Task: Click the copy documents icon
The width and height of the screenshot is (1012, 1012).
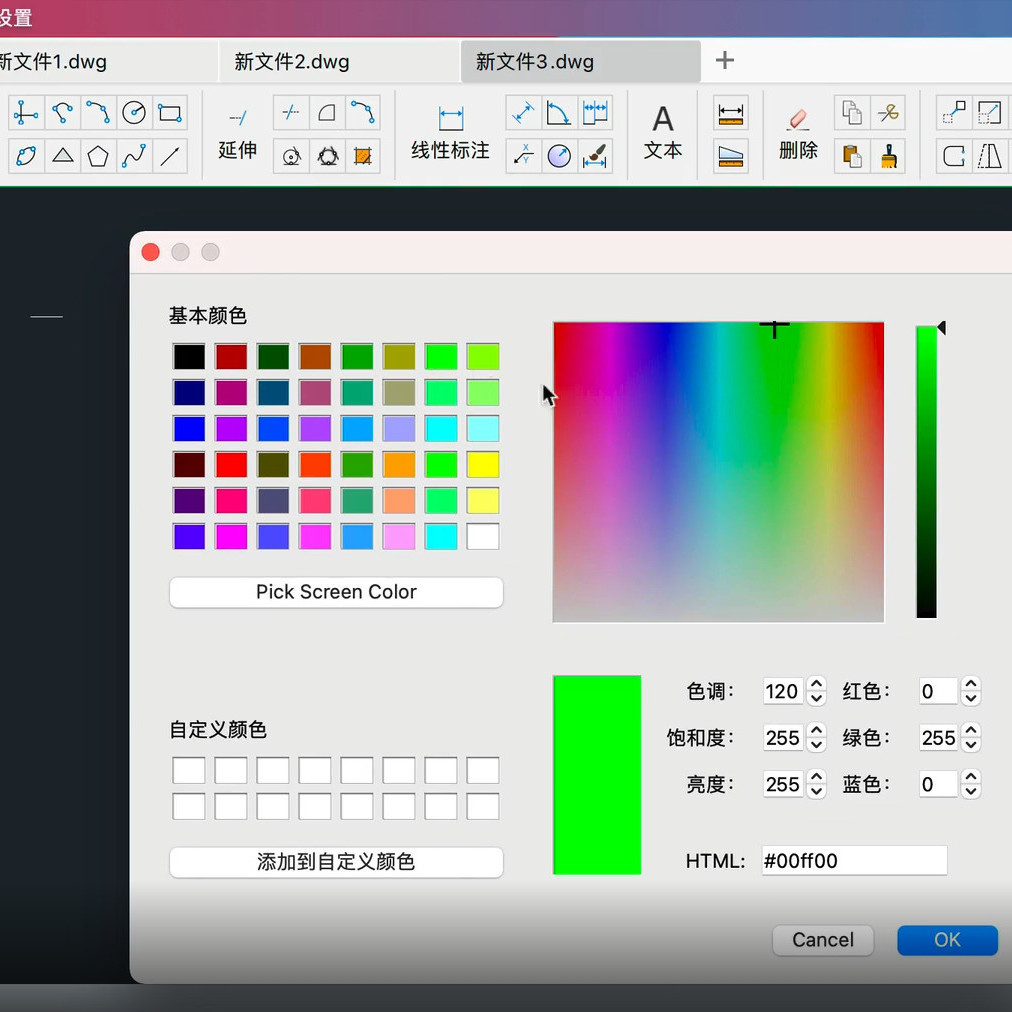Action: pyautogui.click(x=852, y=113)
